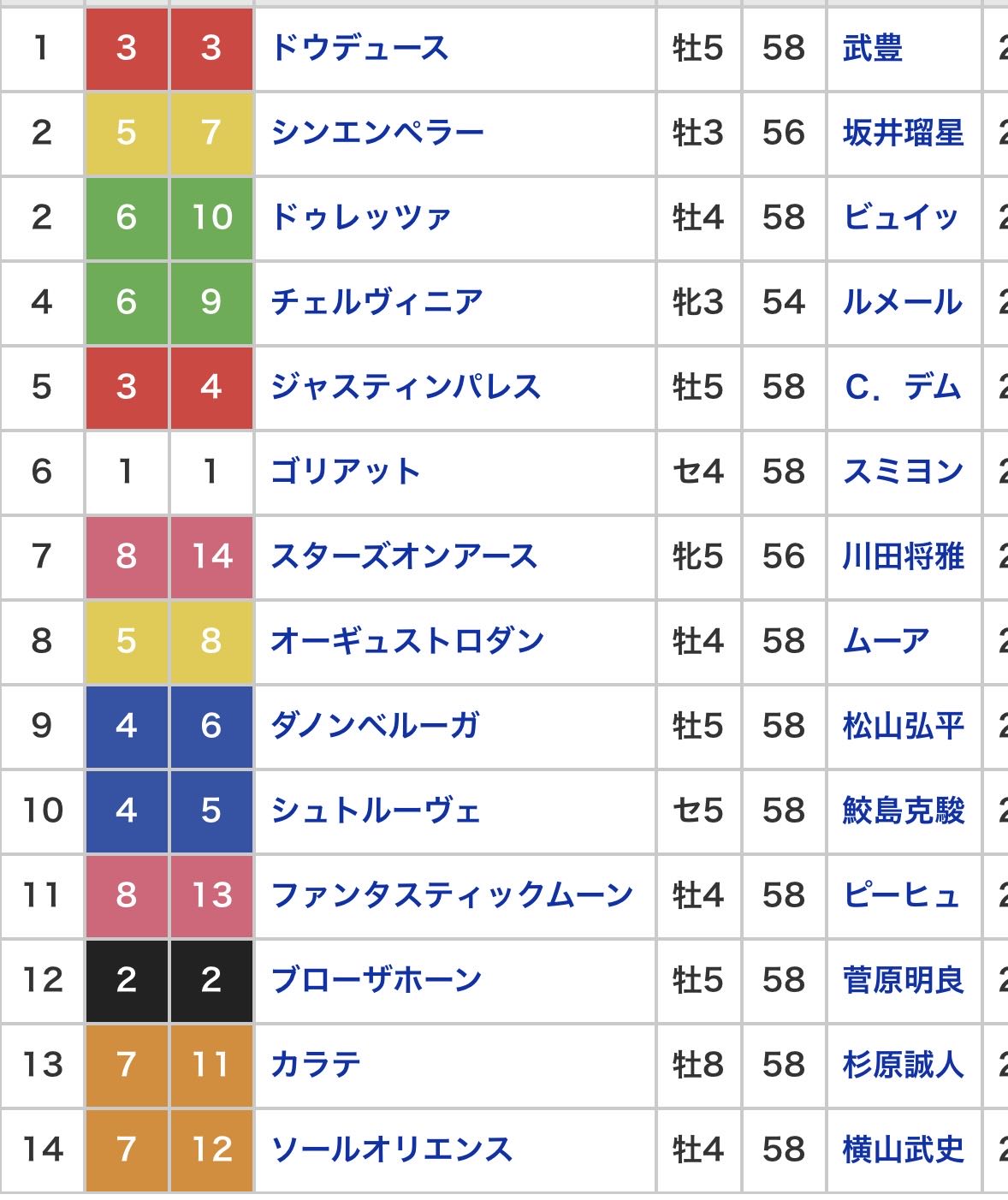Click jockey ルメール link
Viewport: 1008px width, 1200px height.
pyautogui.click(x=903, y=302)
